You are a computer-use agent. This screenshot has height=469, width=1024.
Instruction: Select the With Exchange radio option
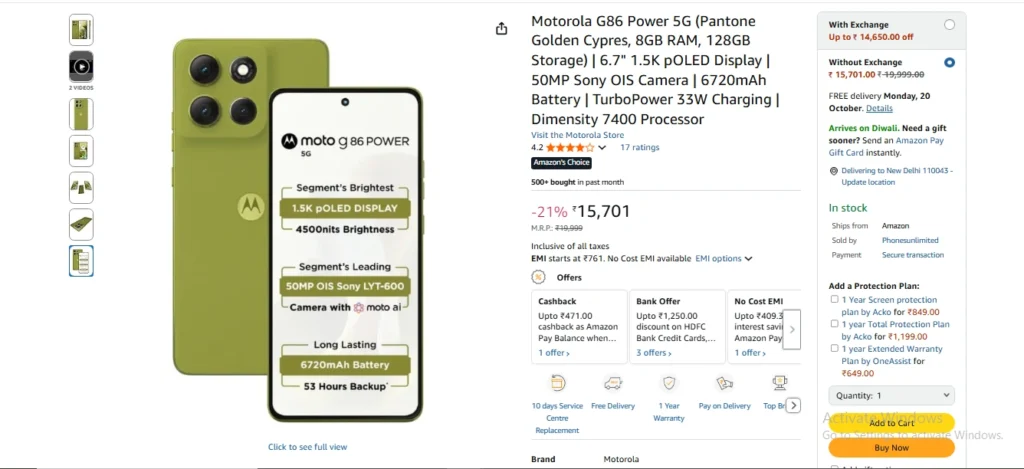point(949,25)
